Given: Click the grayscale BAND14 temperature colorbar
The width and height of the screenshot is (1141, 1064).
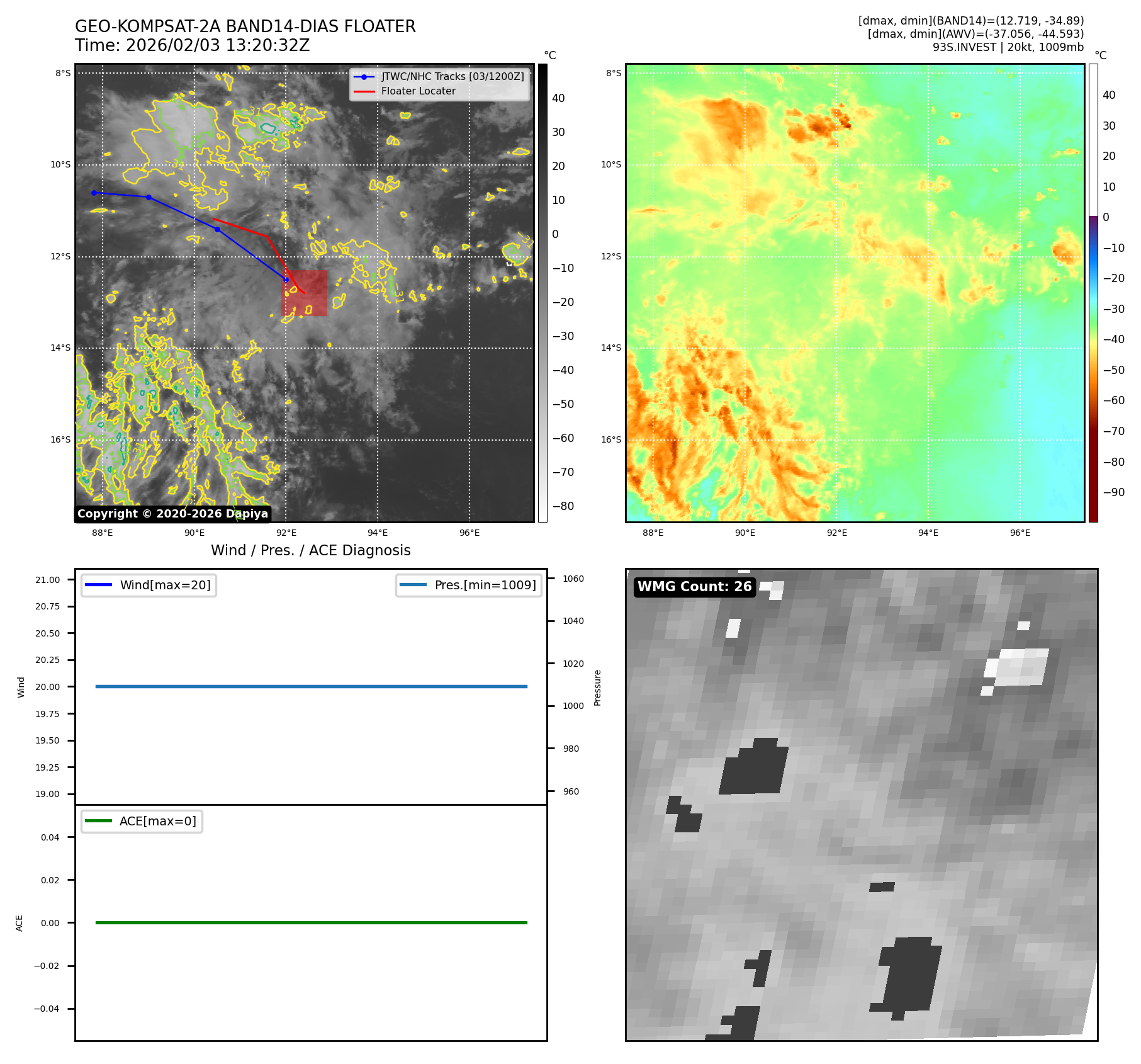Looking at the screenshot, I should (542, 293).
